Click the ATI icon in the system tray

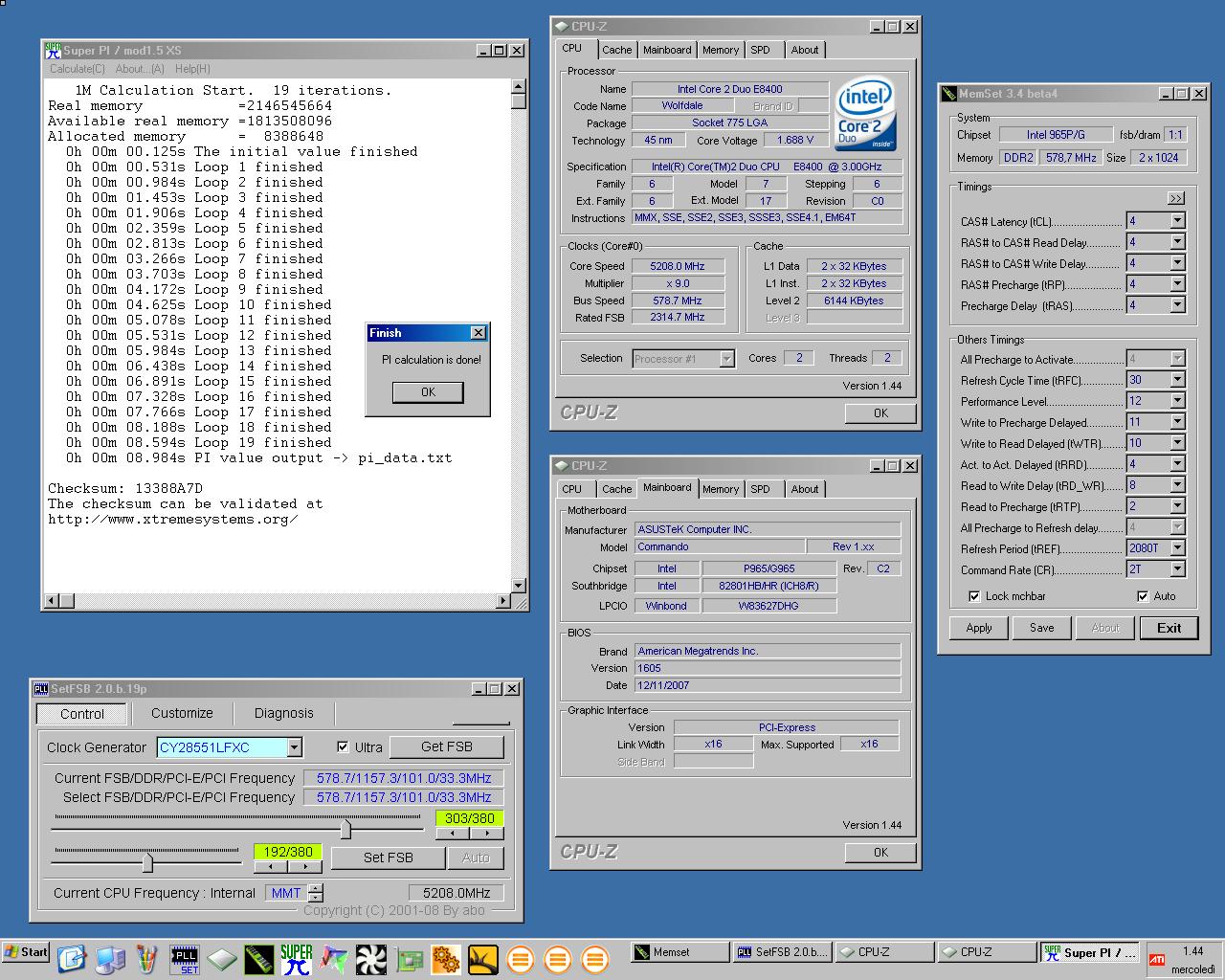(1157, 959)
